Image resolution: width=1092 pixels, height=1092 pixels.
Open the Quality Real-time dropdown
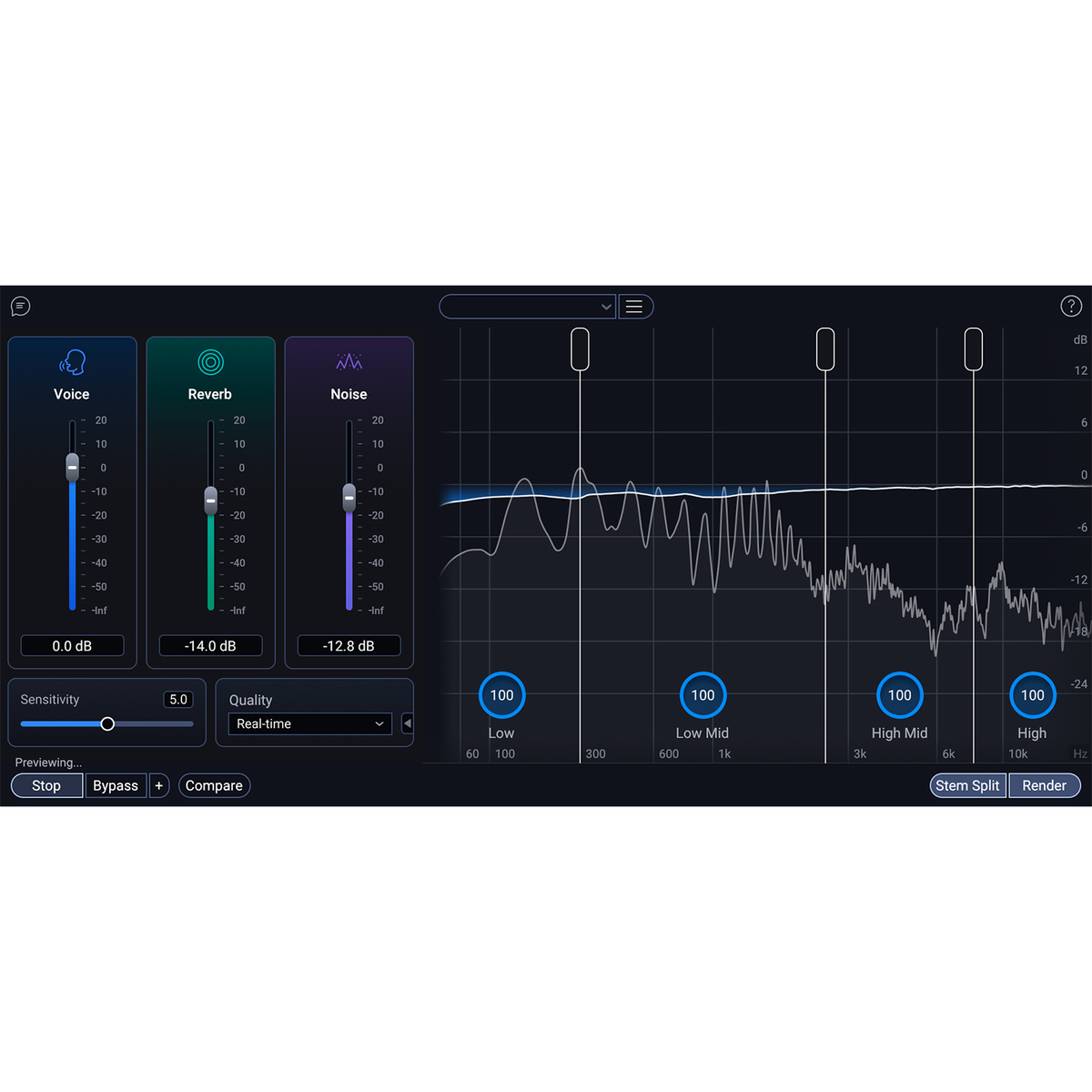click(x=309, y=723)
